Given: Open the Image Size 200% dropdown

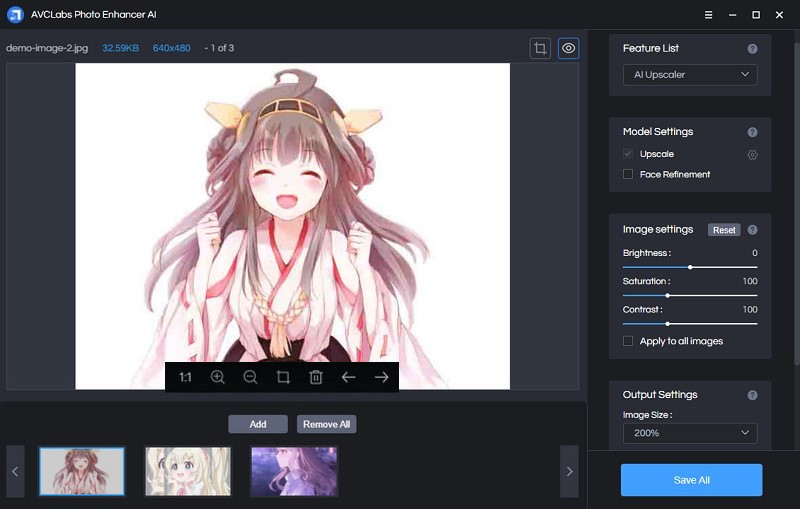Looking at the screenshot, I should (x=690, y=433).
